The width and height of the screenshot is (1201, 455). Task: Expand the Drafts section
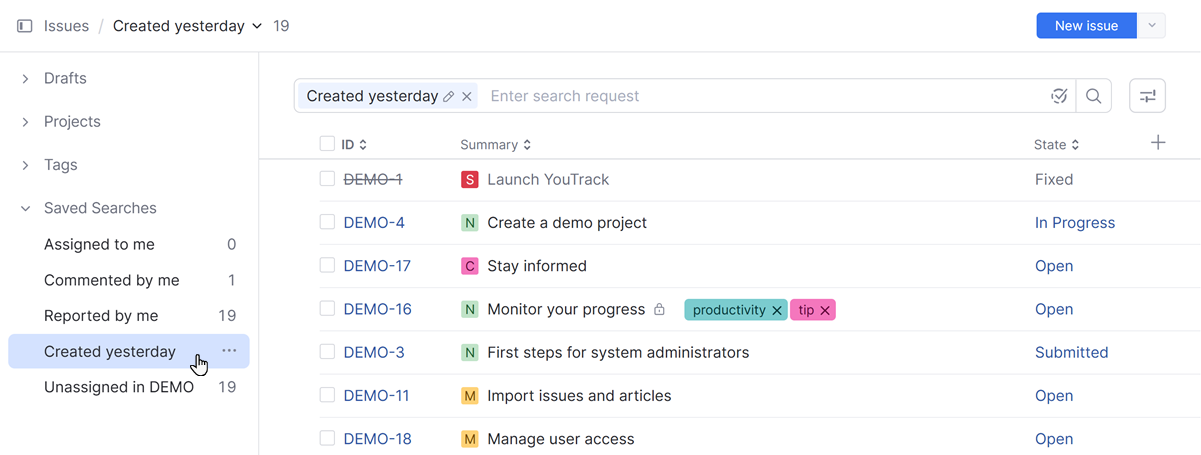(25, 79)
